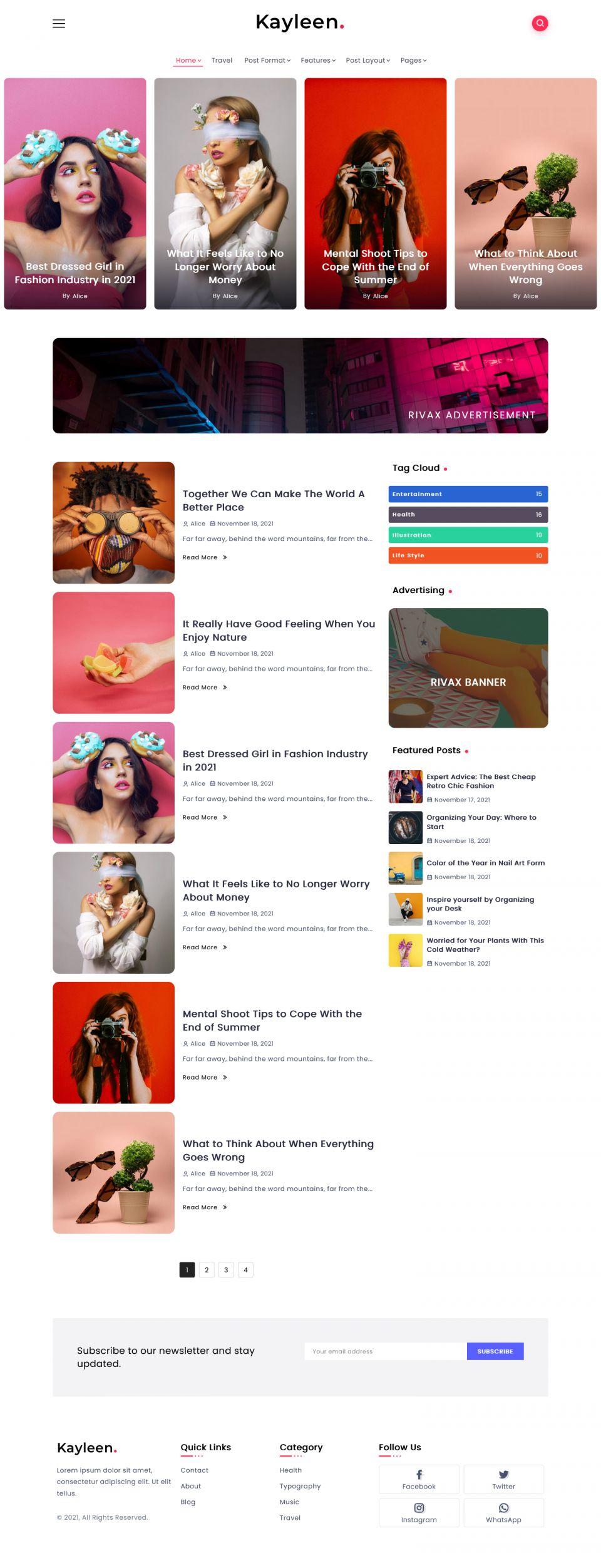Expand the Post Format dropdown

coord(267,60)
